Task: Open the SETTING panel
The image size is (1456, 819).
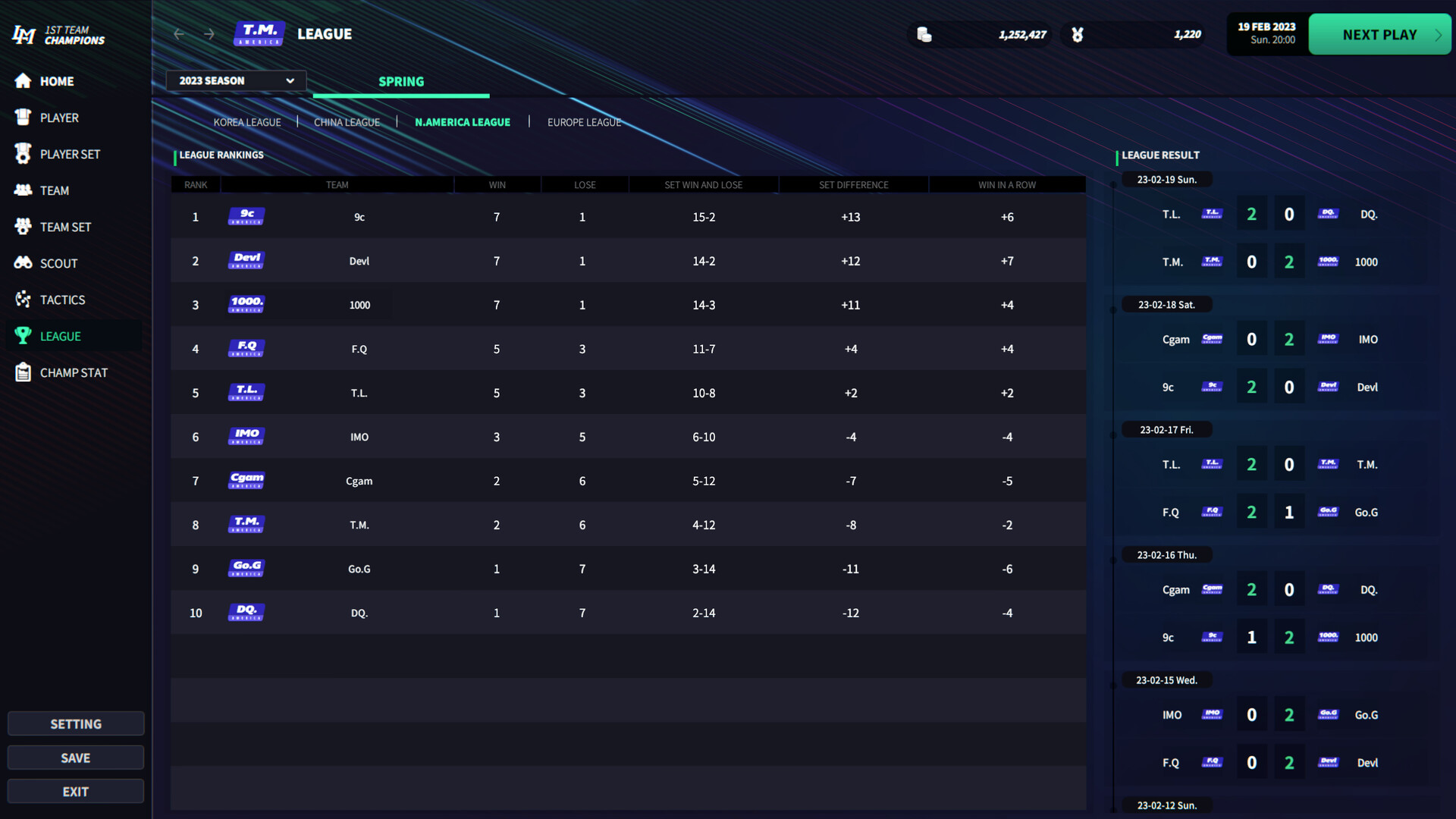Action: [x=75, y=723]
